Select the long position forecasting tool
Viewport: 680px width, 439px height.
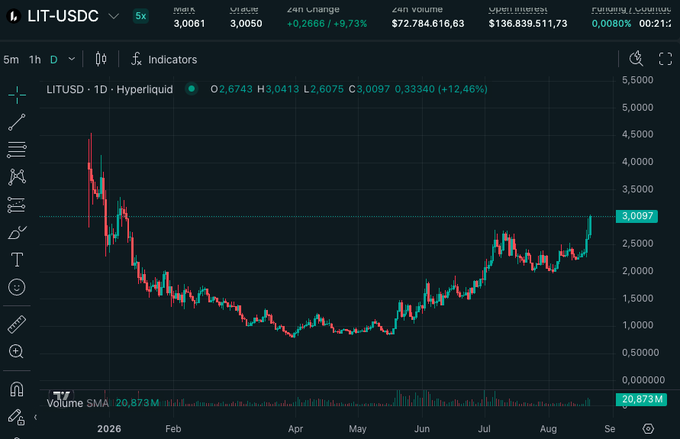pyautogui.click(x=17, y=205)
